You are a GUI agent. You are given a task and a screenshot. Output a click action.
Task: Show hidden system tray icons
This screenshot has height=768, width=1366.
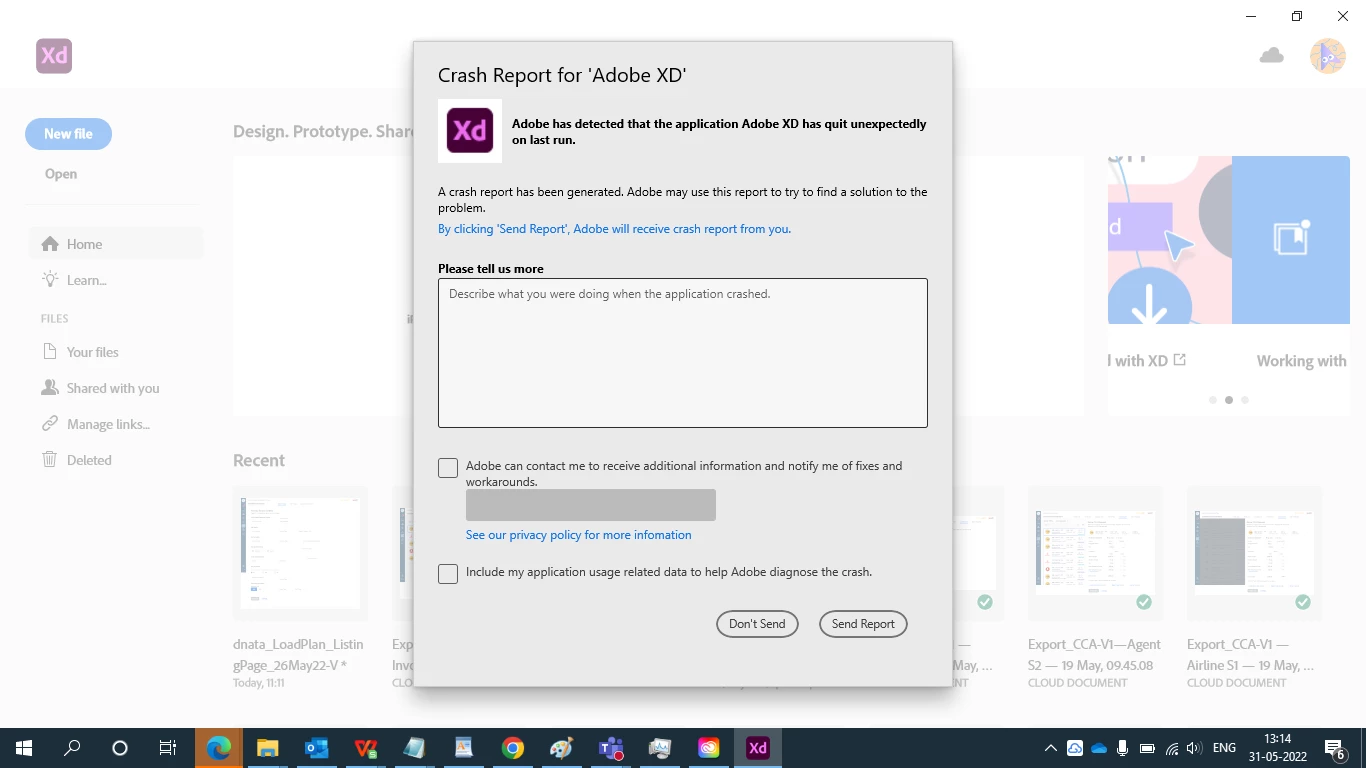1051,748
